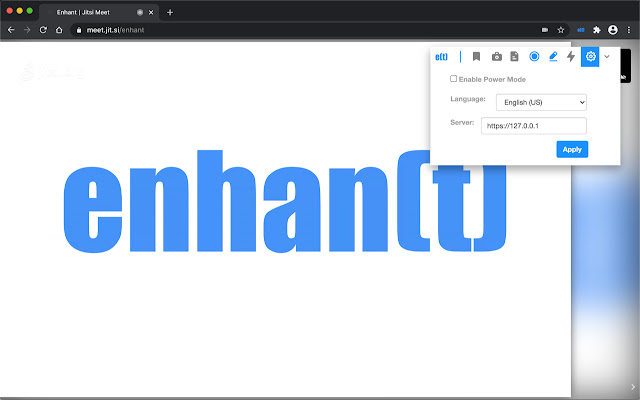
Task: Click the camera screenshot icon in enhant popup
Action: (x=496, y=56)
